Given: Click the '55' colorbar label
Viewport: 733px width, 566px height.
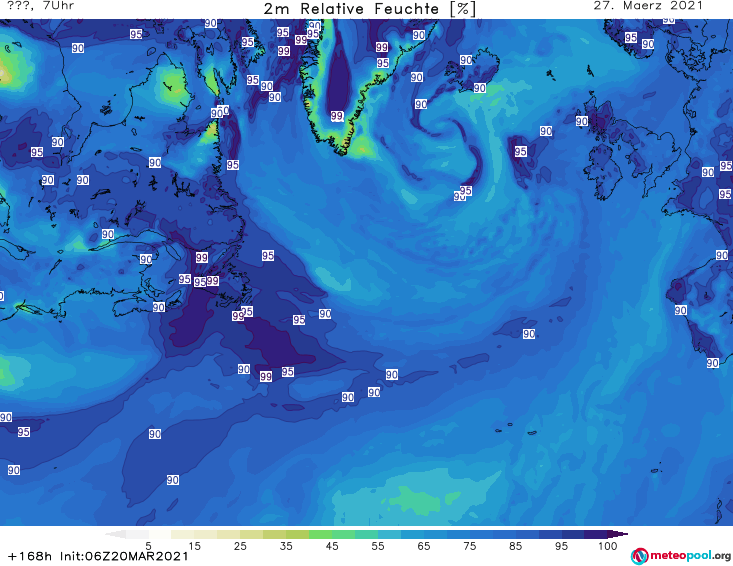Looking at the screenshot, I should click(x=378, y=546).
